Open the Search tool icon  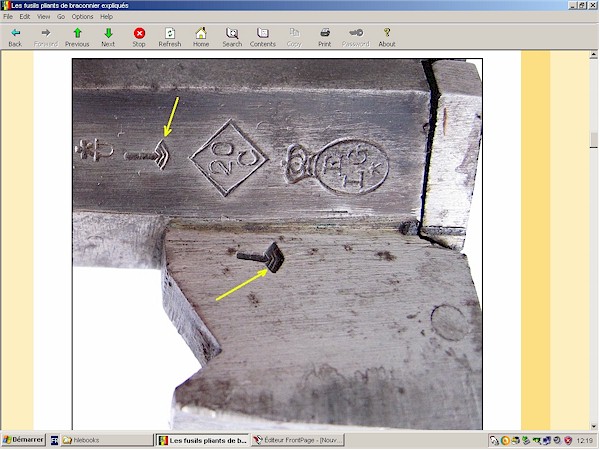[232, 33]
